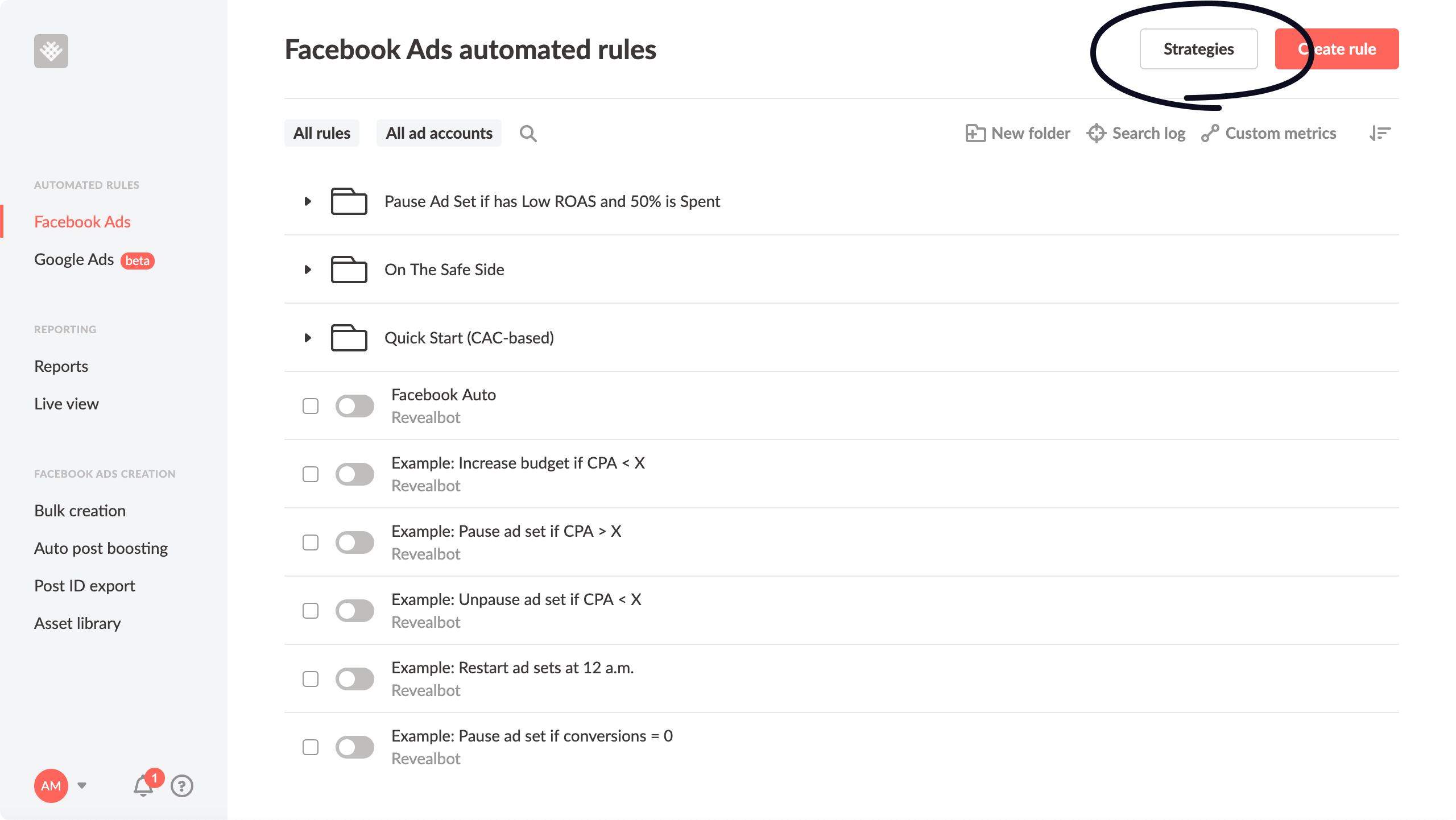This screenshot has width=1456, height=820.
Task: Select checkbox for Increase budget if CPA < X
Action: point(311,474)
